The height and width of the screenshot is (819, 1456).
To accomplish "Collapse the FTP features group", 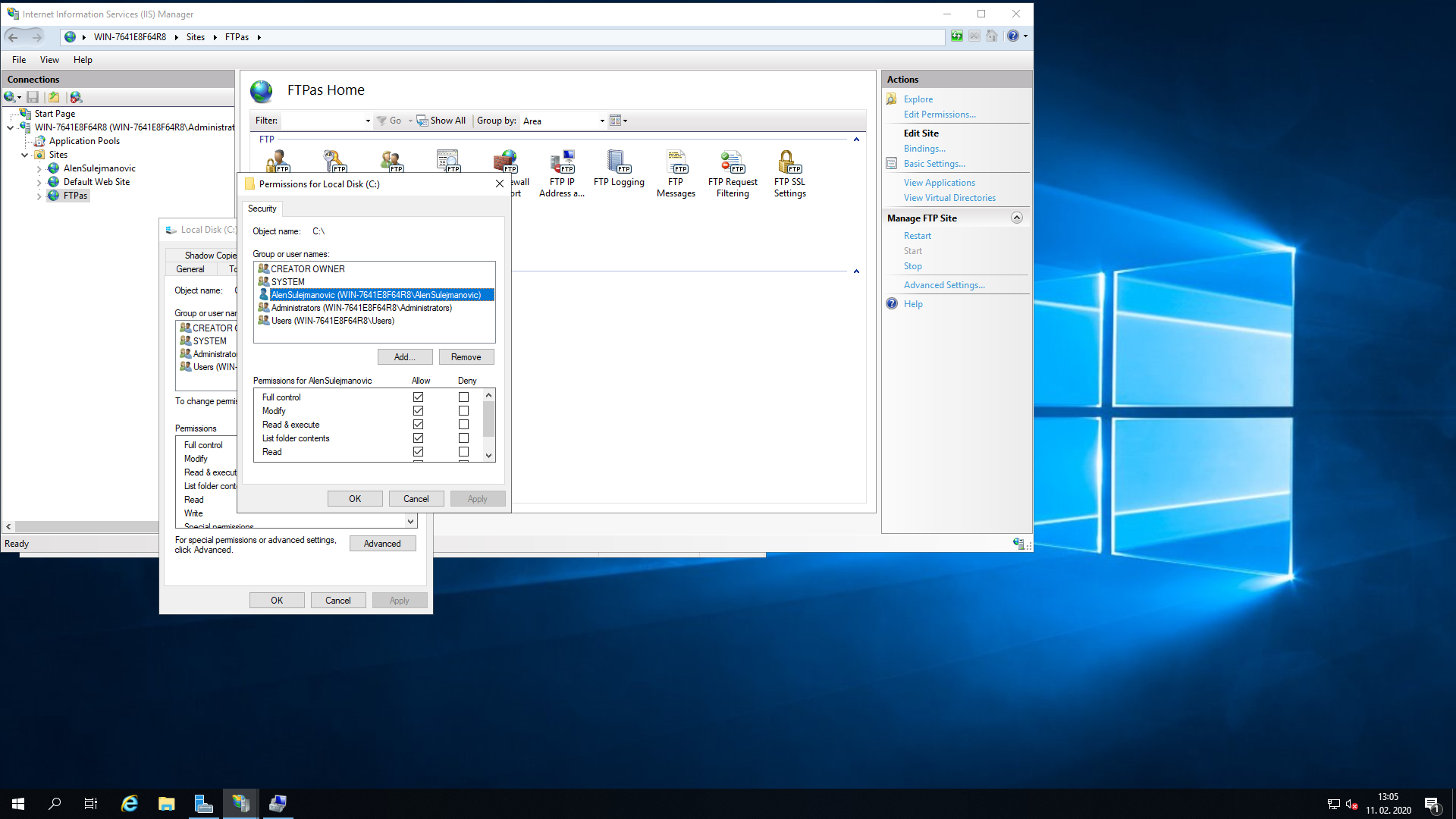I will coord(856,140).
